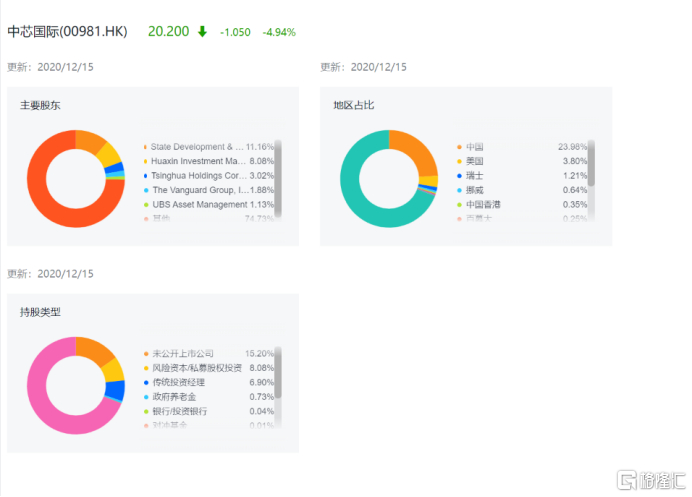This screenshot has height=497, width=692.
Task: Click the 中国香港 0.35% legend entry
Action: click(x=522, y=205)
